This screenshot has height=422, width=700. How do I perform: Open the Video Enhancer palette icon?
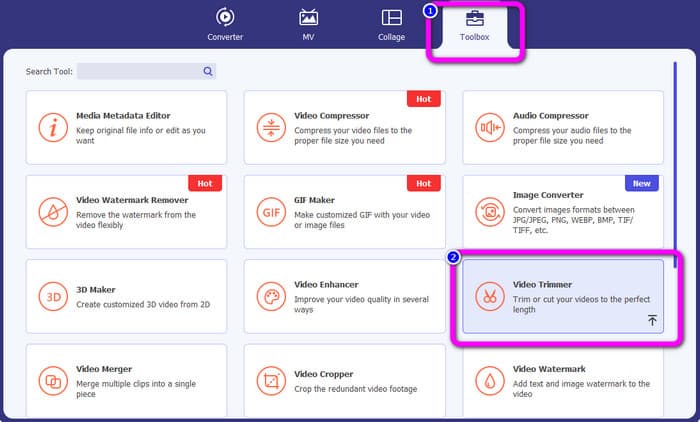tap(271, 297)
